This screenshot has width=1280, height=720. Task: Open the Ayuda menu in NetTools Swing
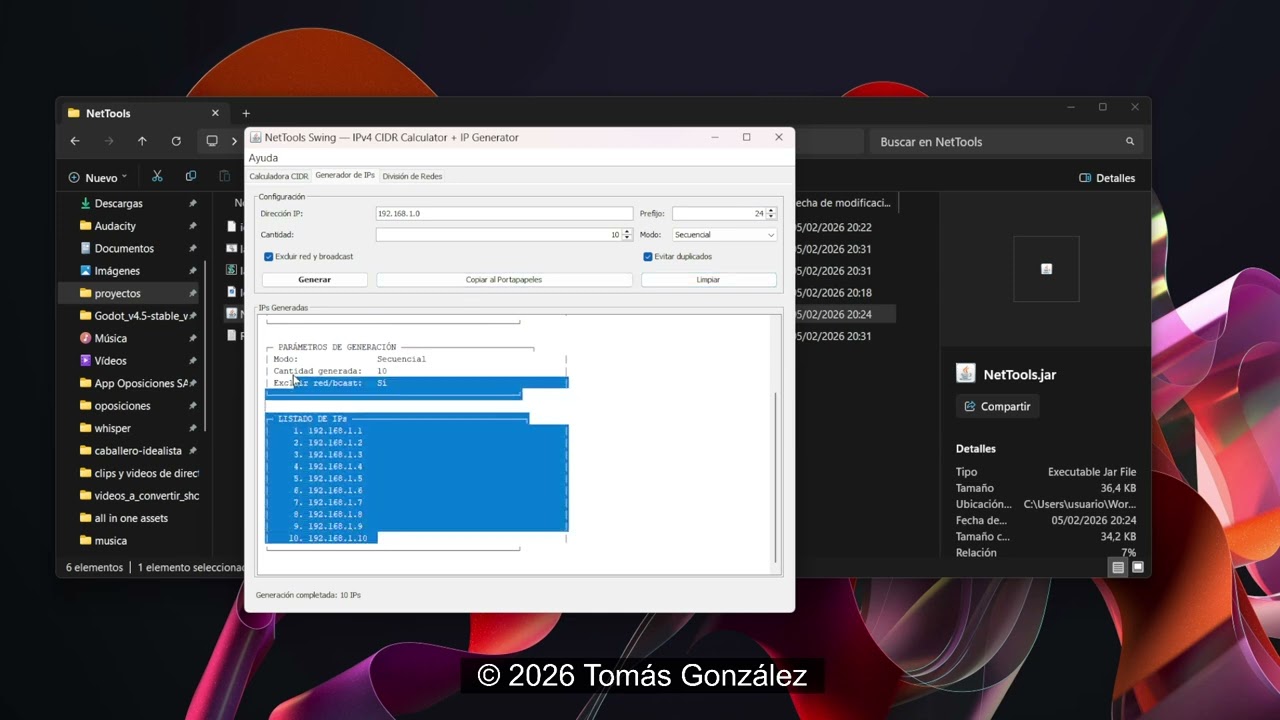pyautogui.click(x=263, y=158)
